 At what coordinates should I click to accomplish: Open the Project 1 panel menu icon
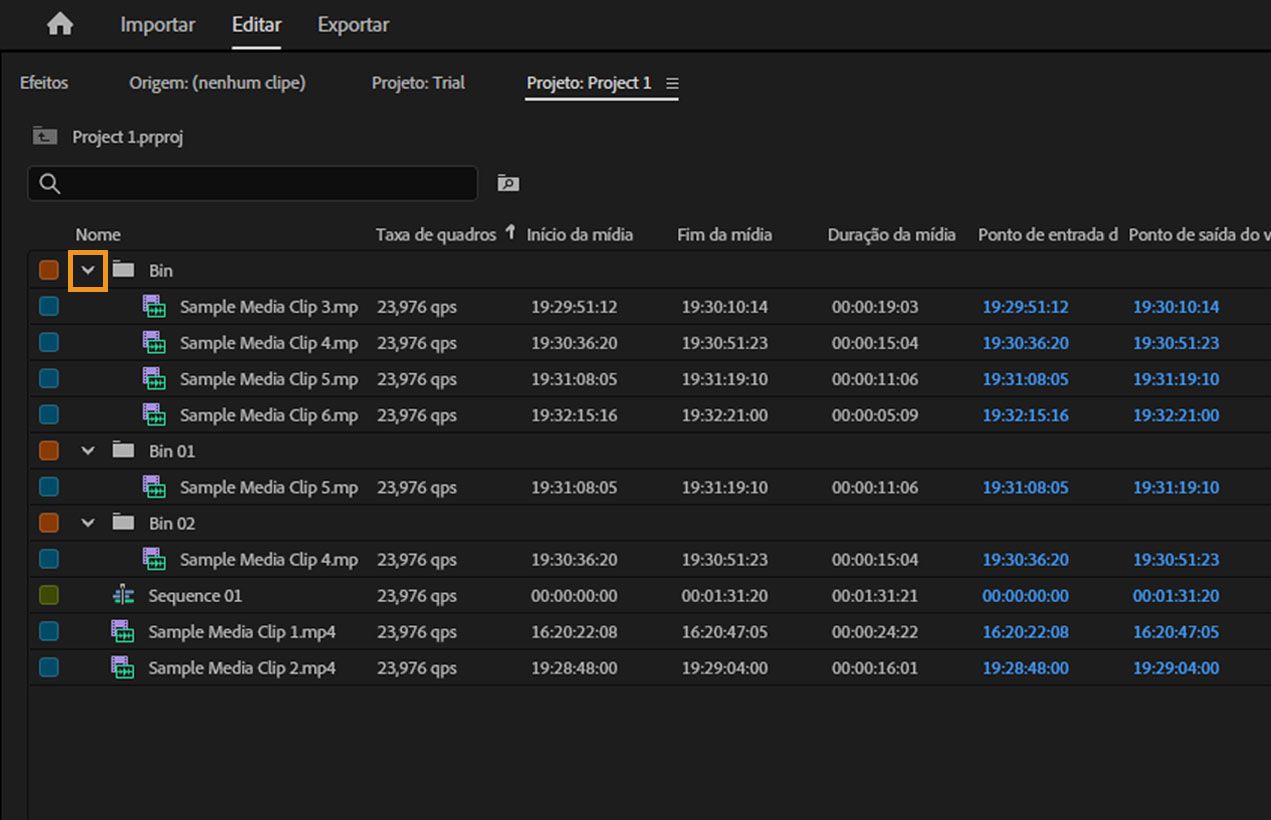pyautogui.click(x=672, y=84)
